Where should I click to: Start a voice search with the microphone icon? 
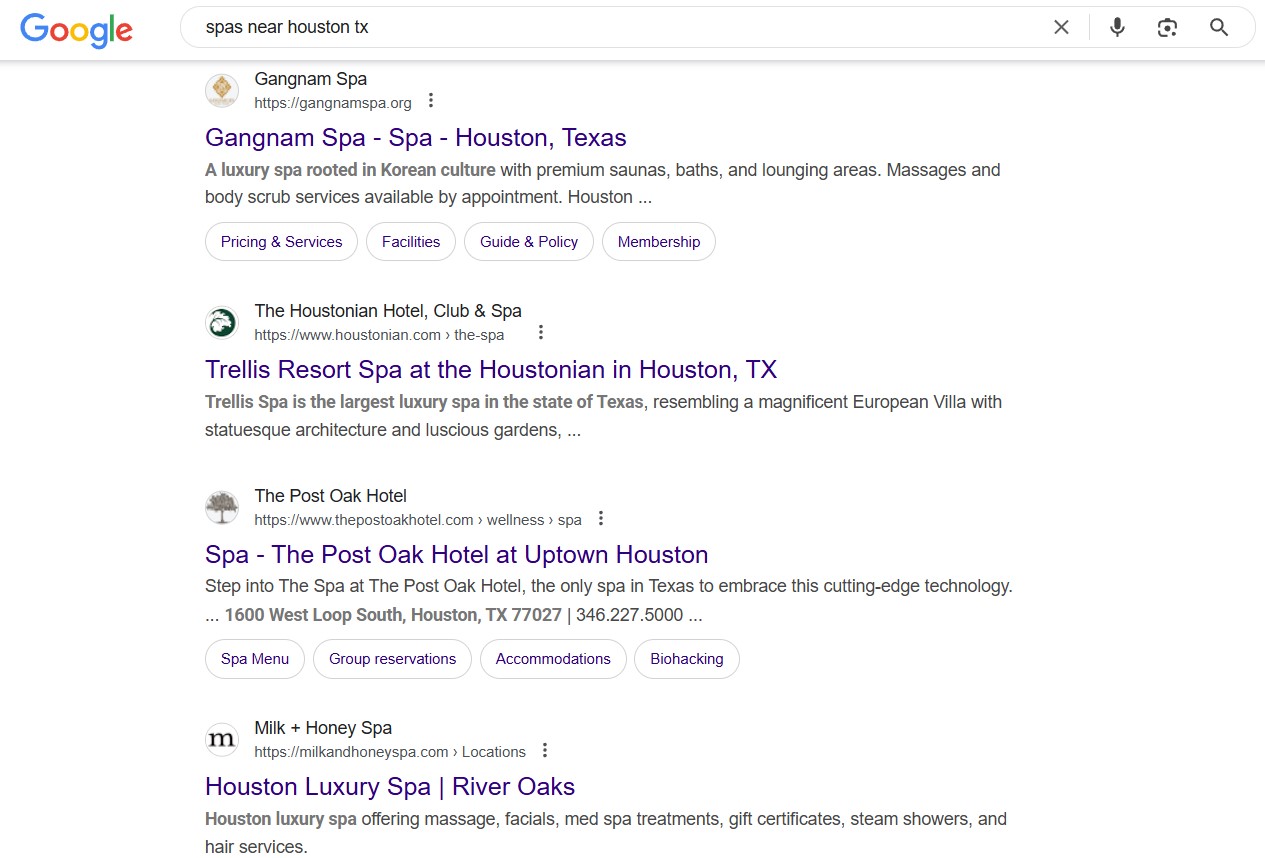1116,27
